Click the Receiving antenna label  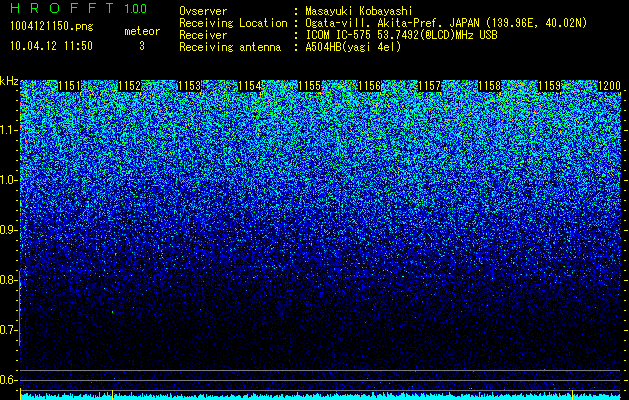[x=230, y=47]
